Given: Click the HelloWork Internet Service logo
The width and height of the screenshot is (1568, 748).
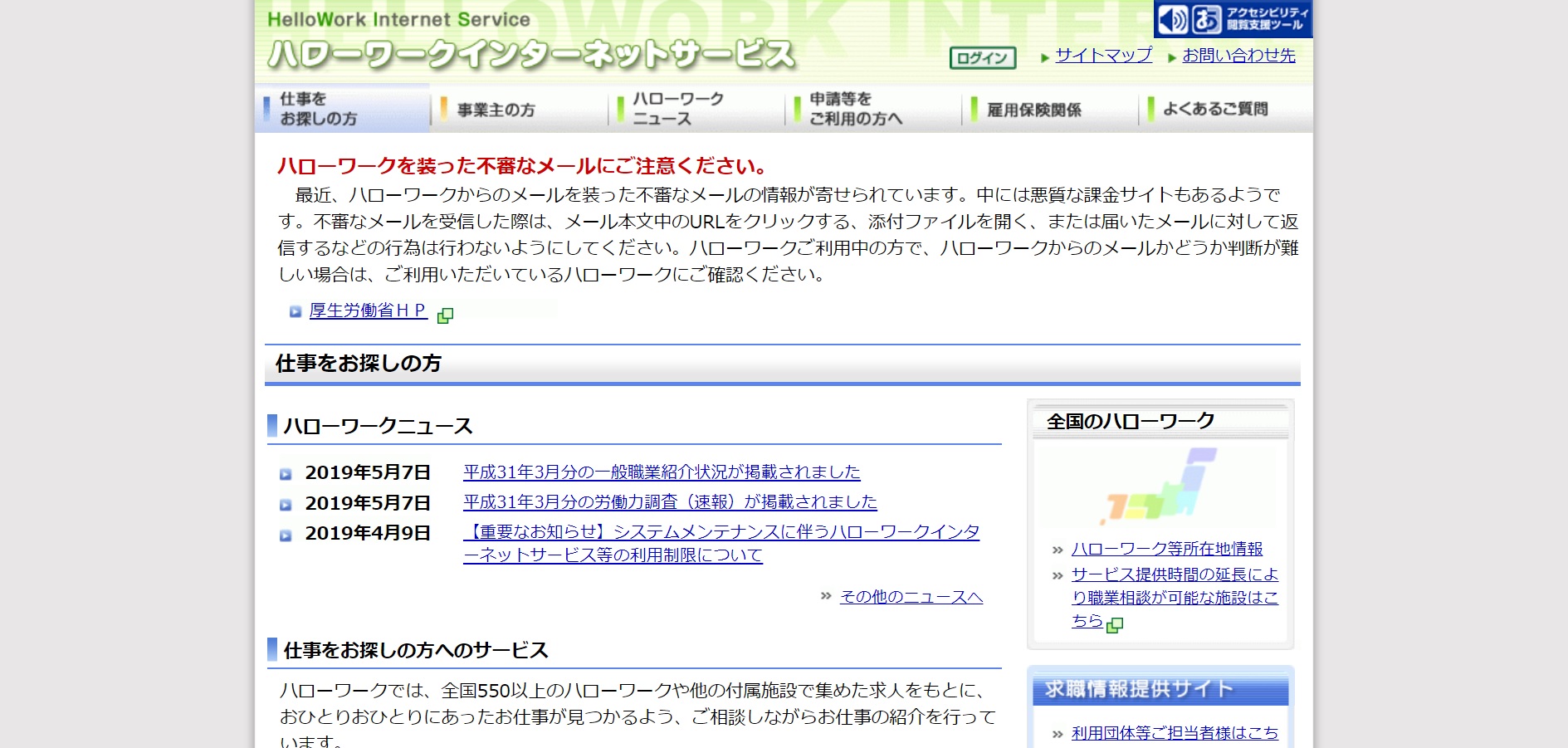Looking at the screenshot, I should pyautogui.click(x=531, y=41).
